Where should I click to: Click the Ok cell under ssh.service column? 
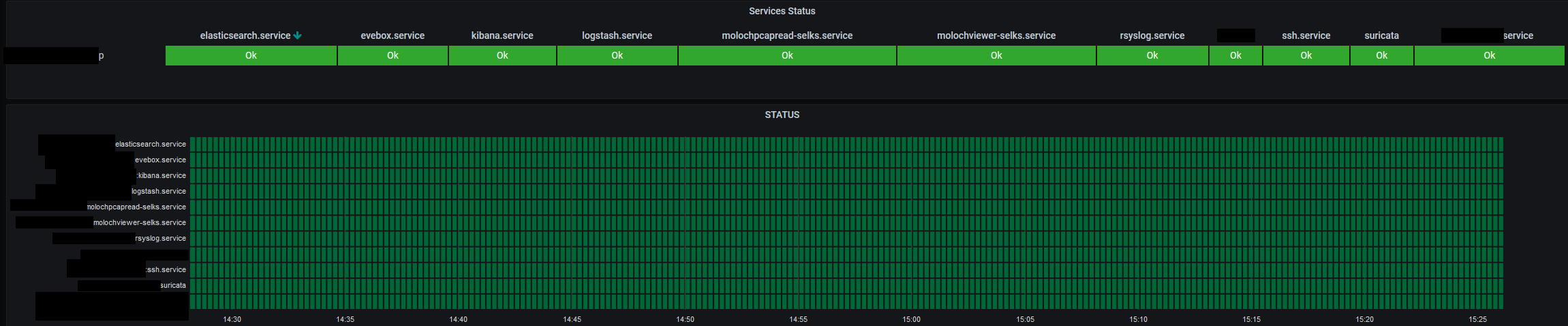click(1306, 55)
